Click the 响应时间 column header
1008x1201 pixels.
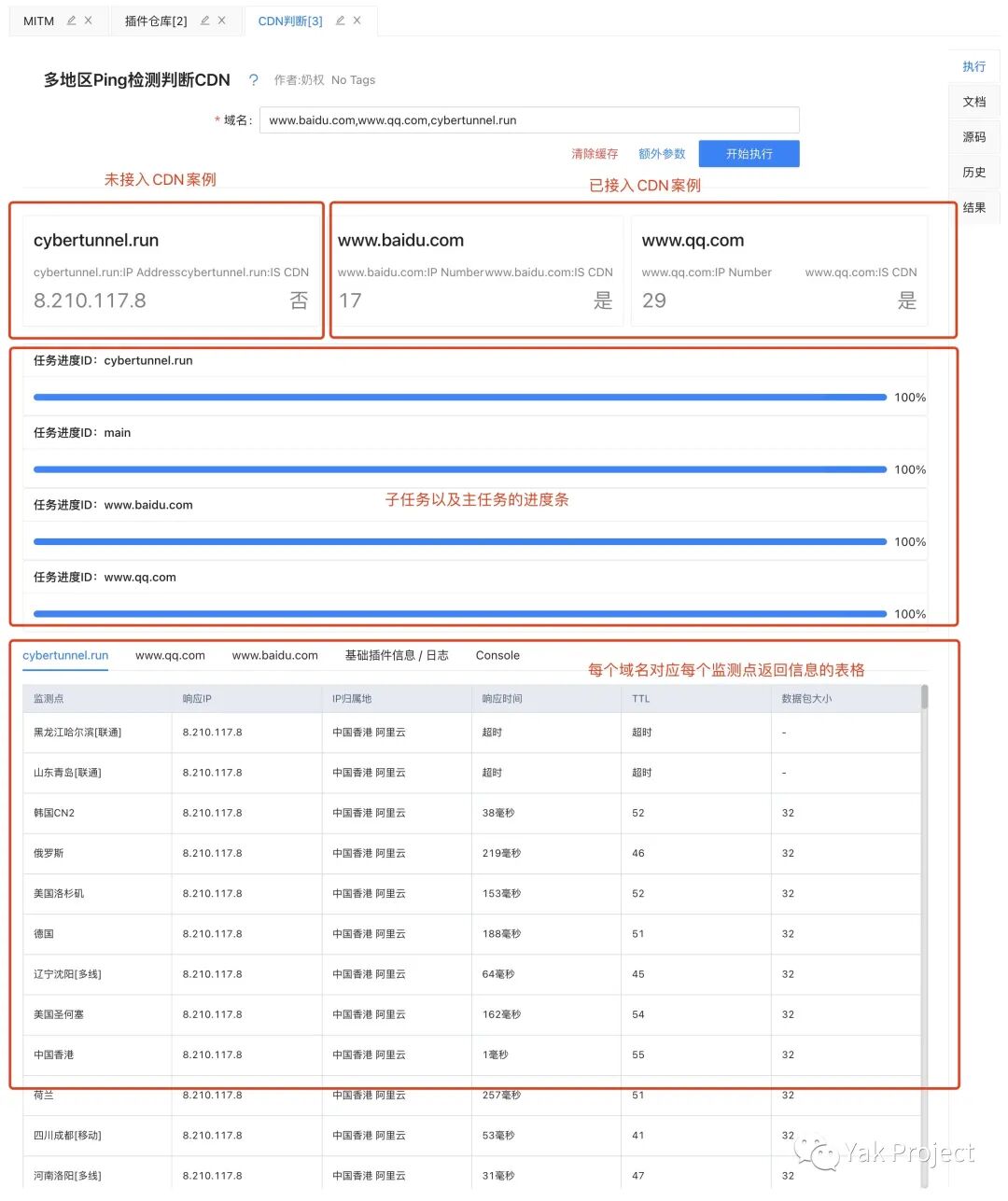pyautogui.click(x=547, y=699)
